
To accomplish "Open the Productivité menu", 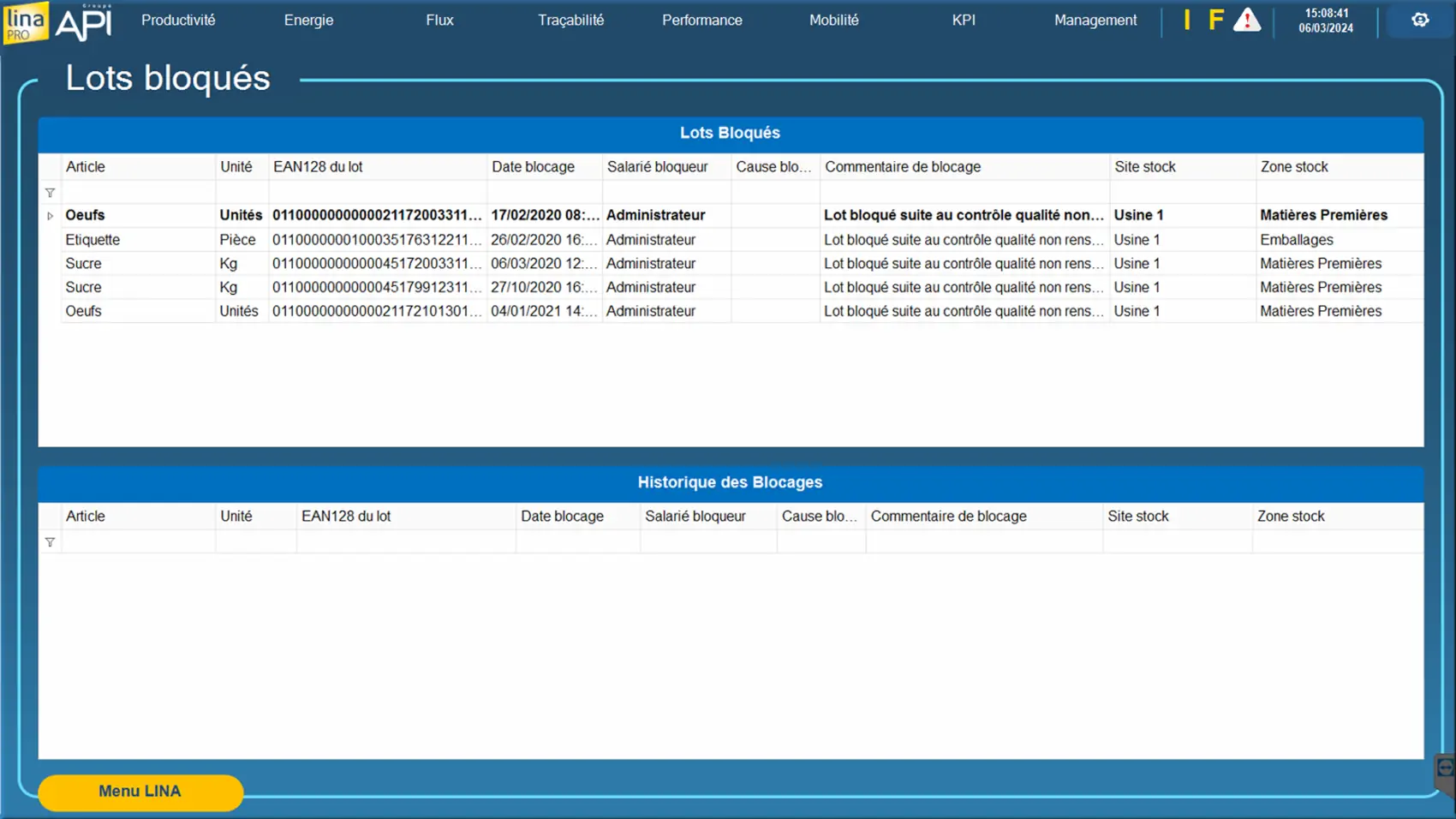I will pyautogui.click(x=178, y=21).
